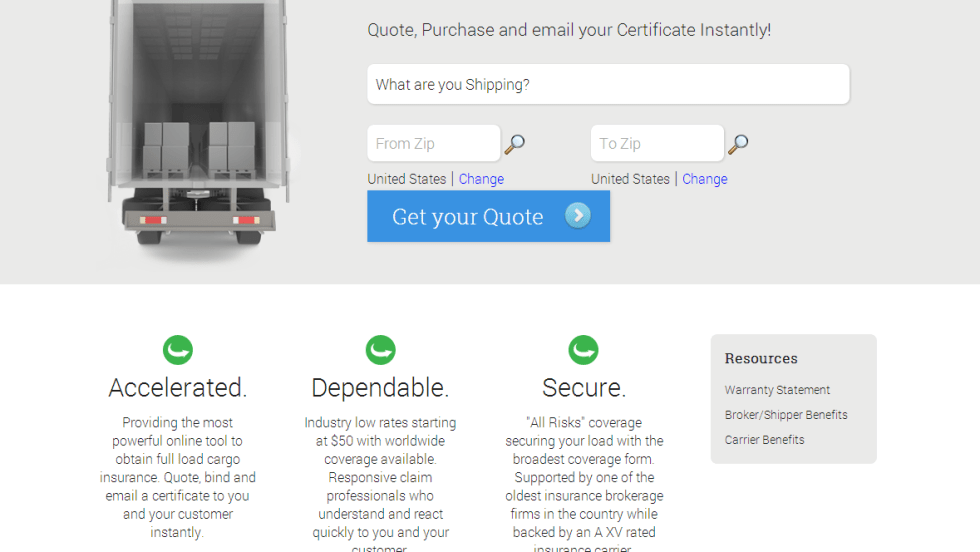Click the magnifier icon beside From Zip

coord(514,144)
